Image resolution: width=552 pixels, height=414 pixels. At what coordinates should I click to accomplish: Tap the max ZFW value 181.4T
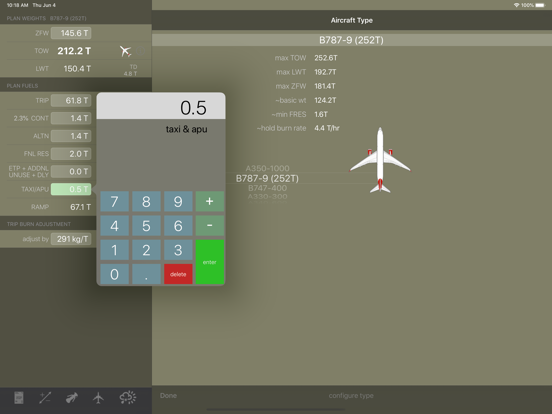click(325, 86)
